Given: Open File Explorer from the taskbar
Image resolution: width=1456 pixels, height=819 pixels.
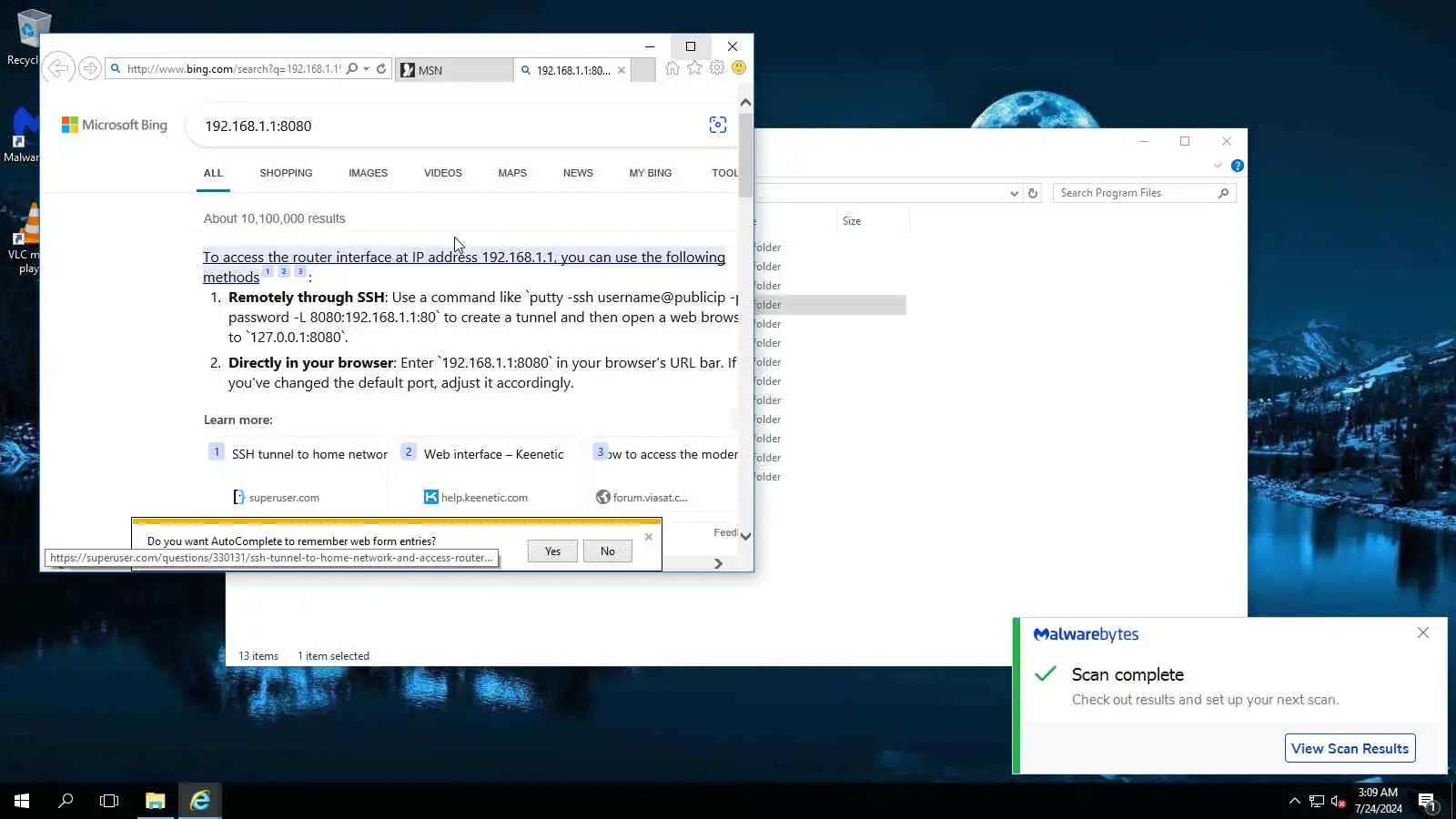Looking at the screenshot, I should (x=156, y=801).
